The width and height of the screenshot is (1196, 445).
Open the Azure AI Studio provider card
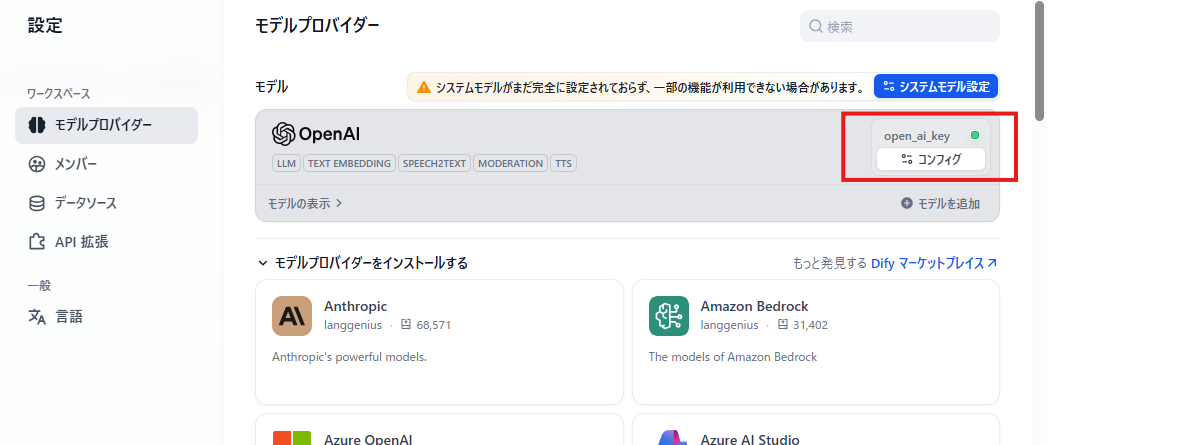tap(816, 430)
